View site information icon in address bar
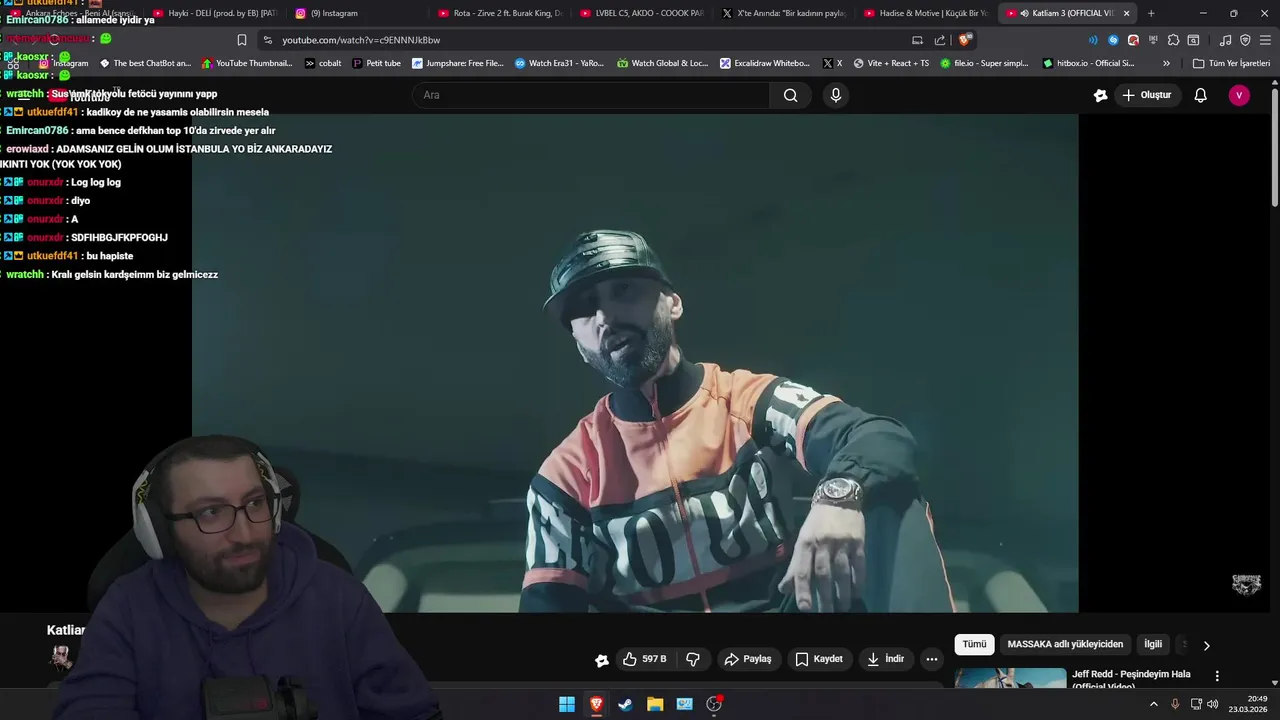Screen dimensions: 1280x720 [x=267, y=40]
